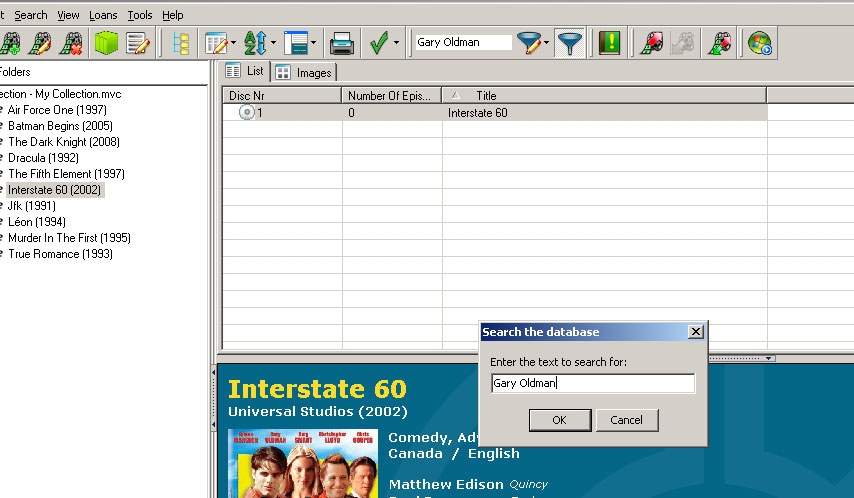Close the Search the database dialog
The image size is (854, 498).
tap(696, 332)
